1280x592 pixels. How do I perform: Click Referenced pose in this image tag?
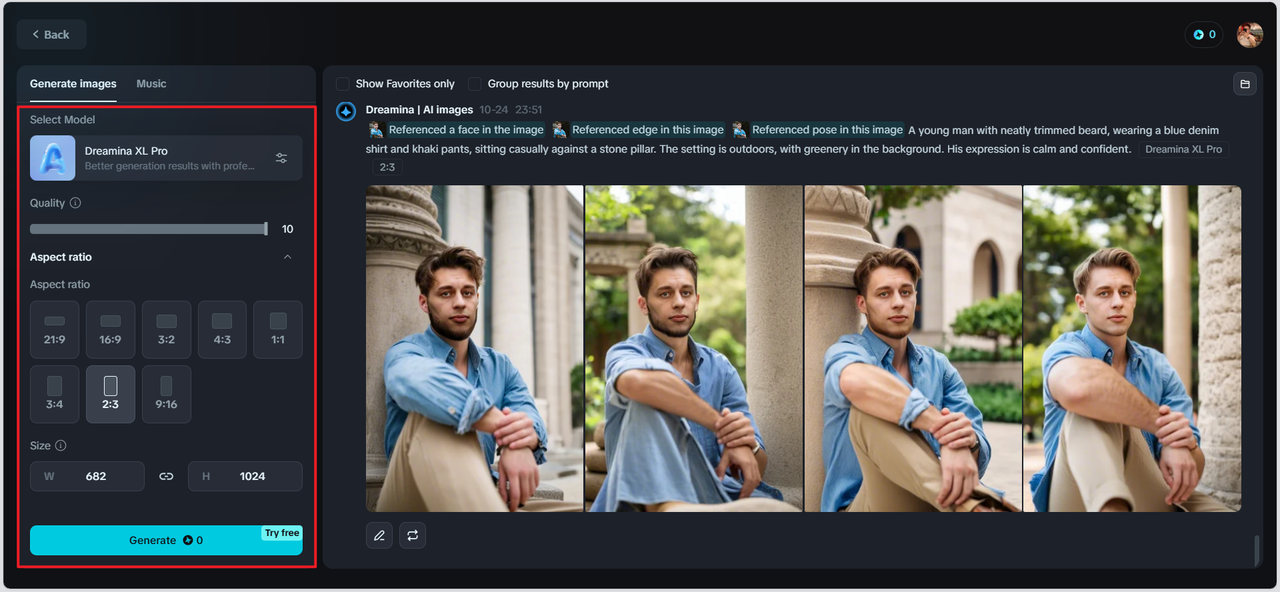818,130
